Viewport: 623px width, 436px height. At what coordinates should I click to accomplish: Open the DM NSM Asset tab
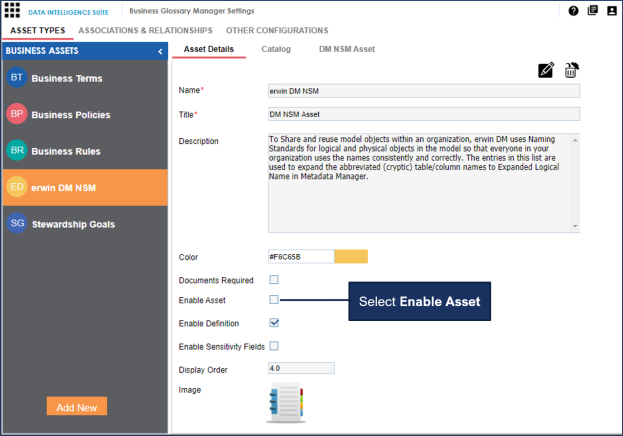point(346,49)
